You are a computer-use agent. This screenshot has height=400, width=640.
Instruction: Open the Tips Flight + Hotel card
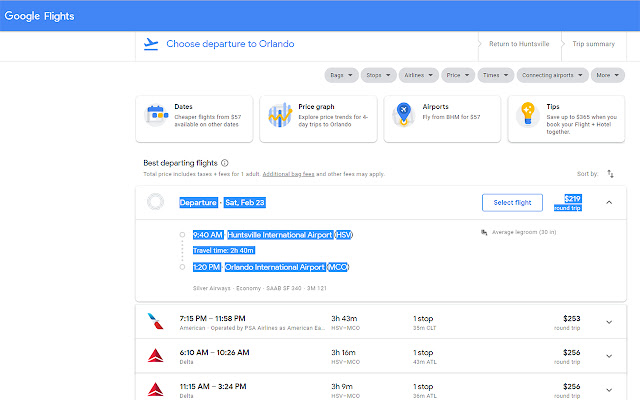click(566, 119)
